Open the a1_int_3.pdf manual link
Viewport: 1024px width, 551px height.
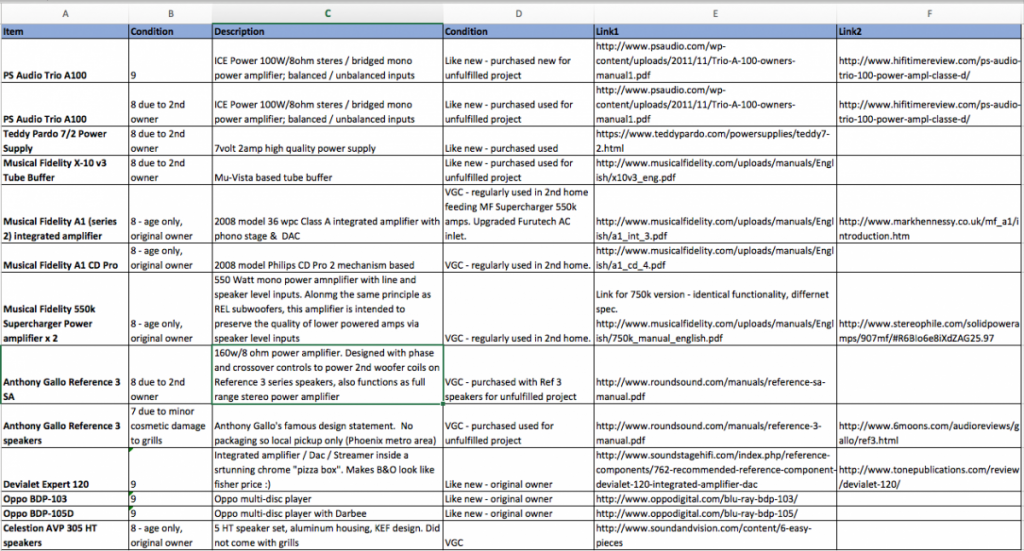tap(714, 228)
